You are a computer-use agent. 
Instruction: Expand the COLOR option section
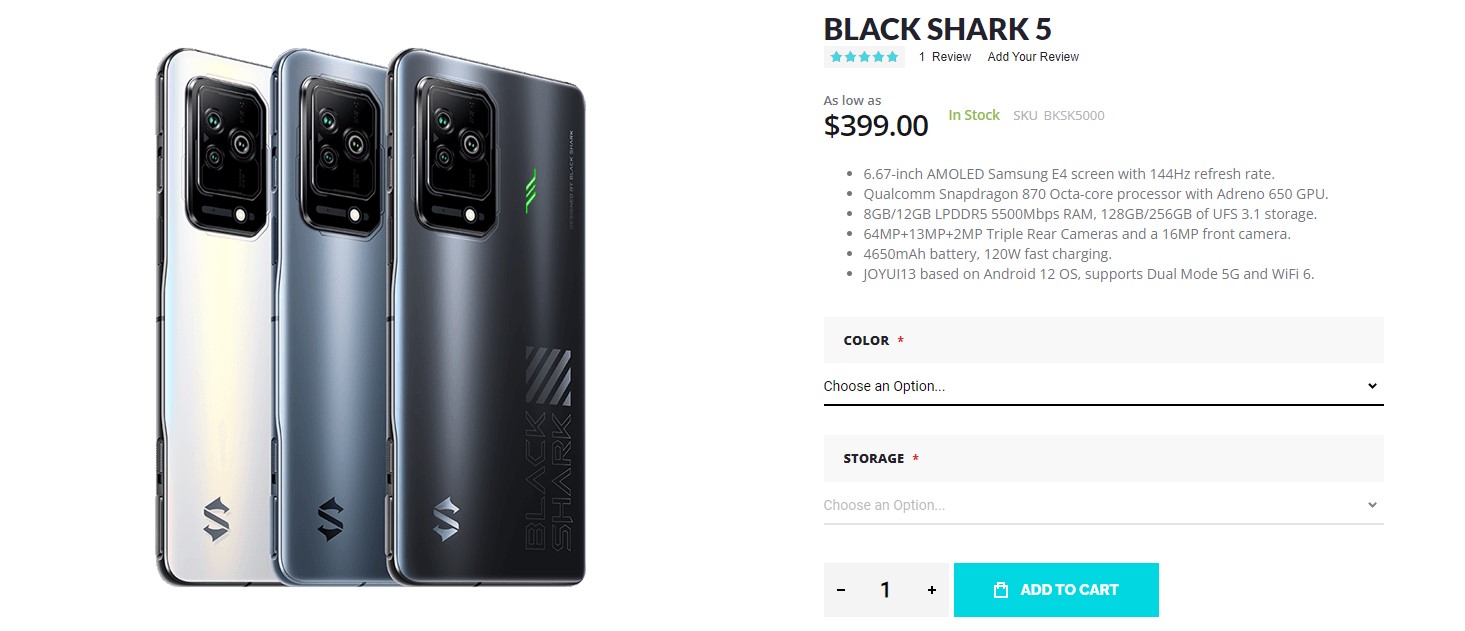click(x=1103, y=340)
